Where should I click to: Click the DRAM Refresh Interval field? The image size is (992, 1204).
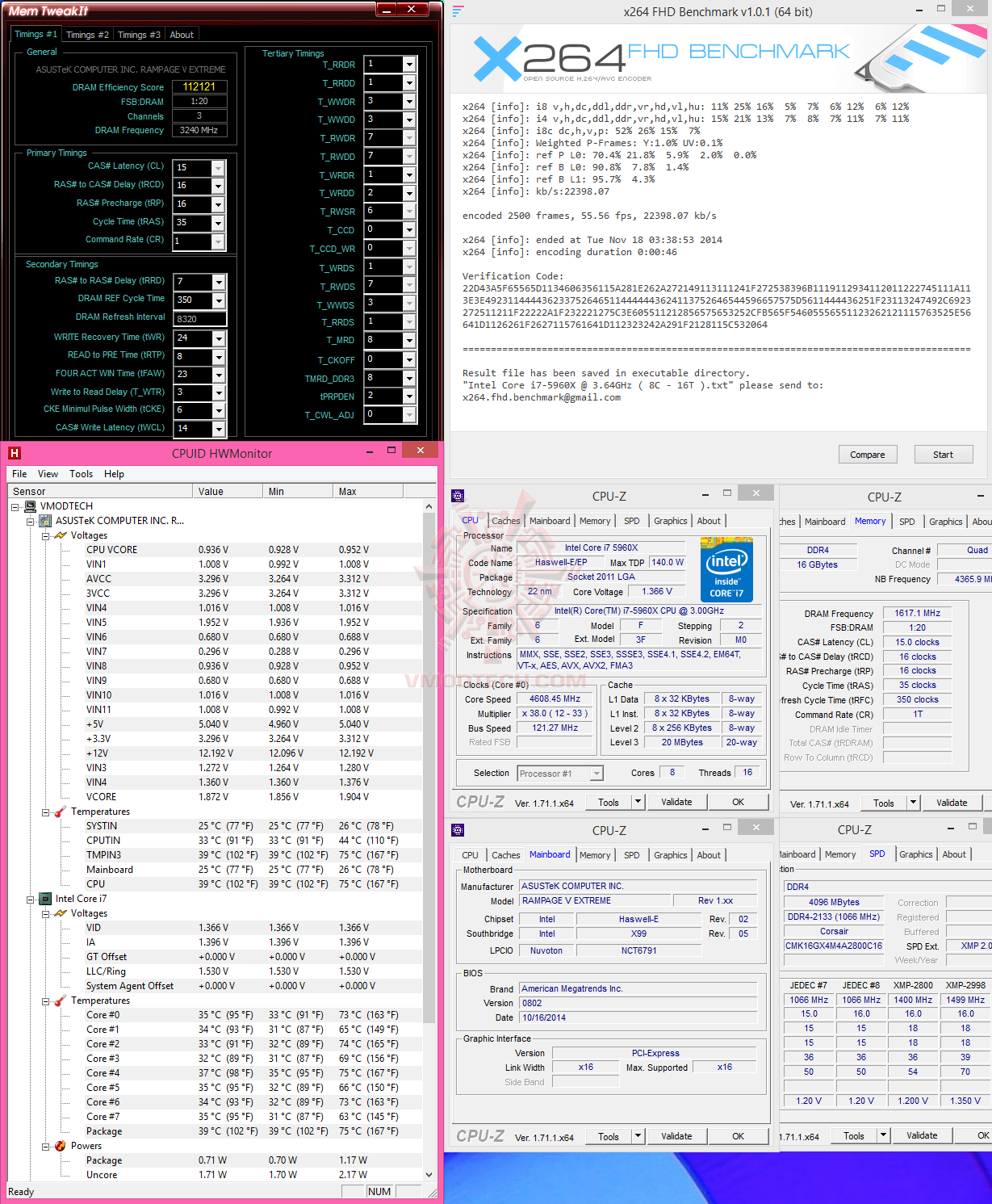(199, 319)
